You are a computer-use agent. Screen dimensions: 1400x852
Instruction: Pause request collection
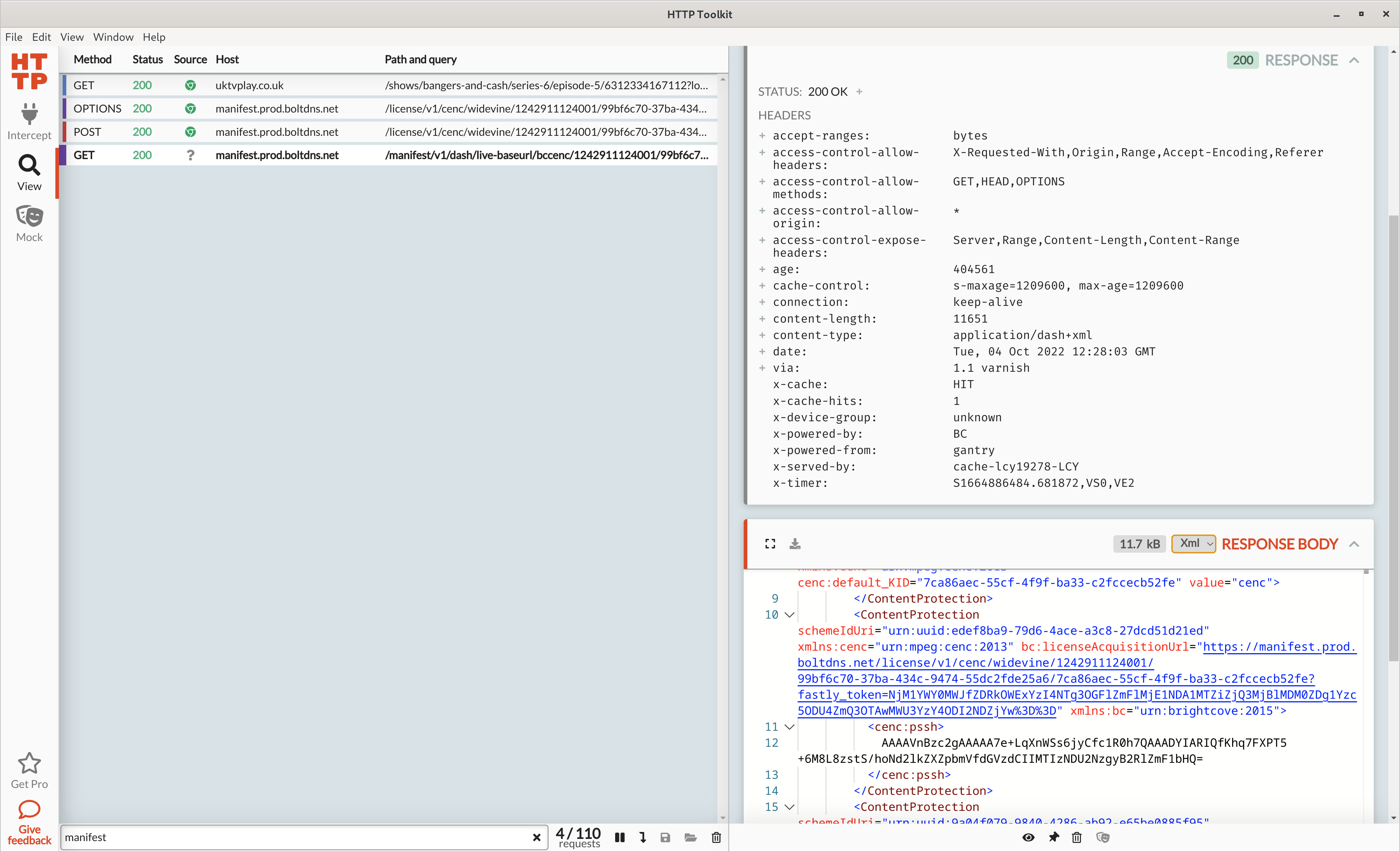tap(620, 837)
